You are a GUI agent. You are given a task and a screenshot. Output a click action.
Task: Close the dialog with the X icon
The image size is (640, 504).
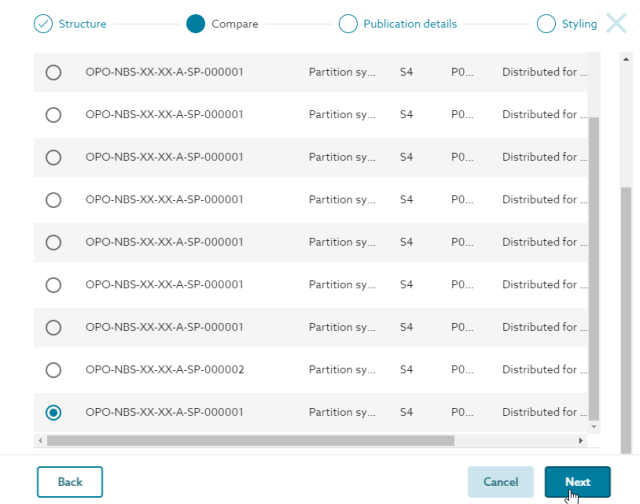pyautogui.click(x=616, y=23)
